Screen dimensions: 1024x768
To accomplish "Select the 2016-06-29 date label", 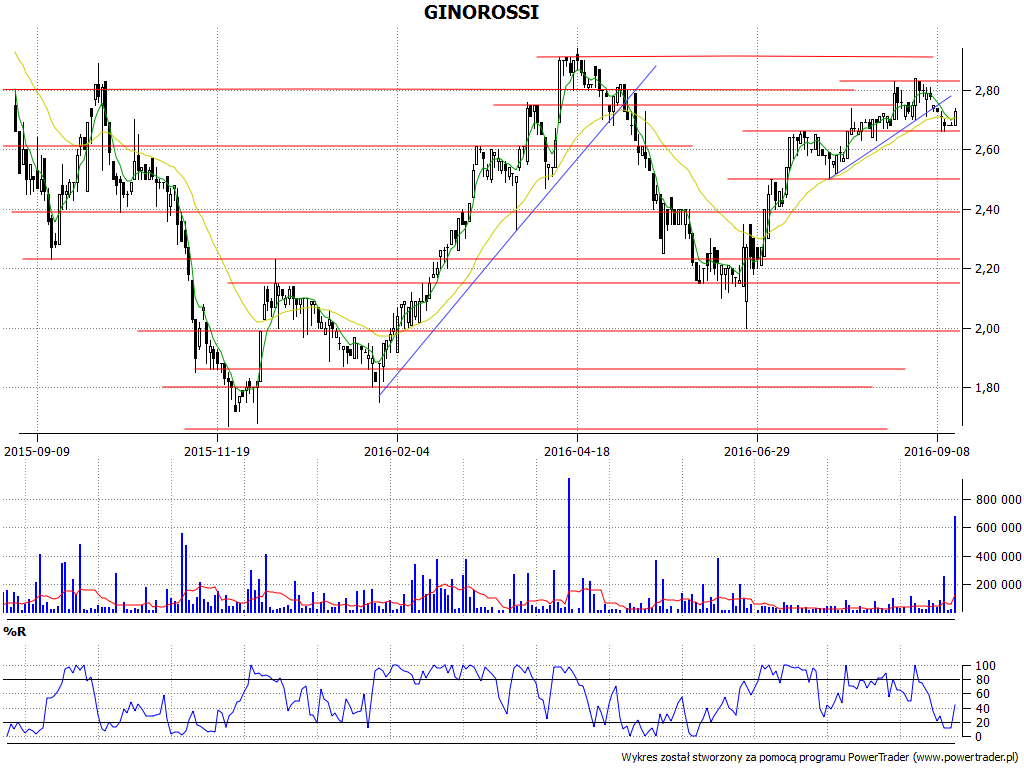I will point(757,451).
